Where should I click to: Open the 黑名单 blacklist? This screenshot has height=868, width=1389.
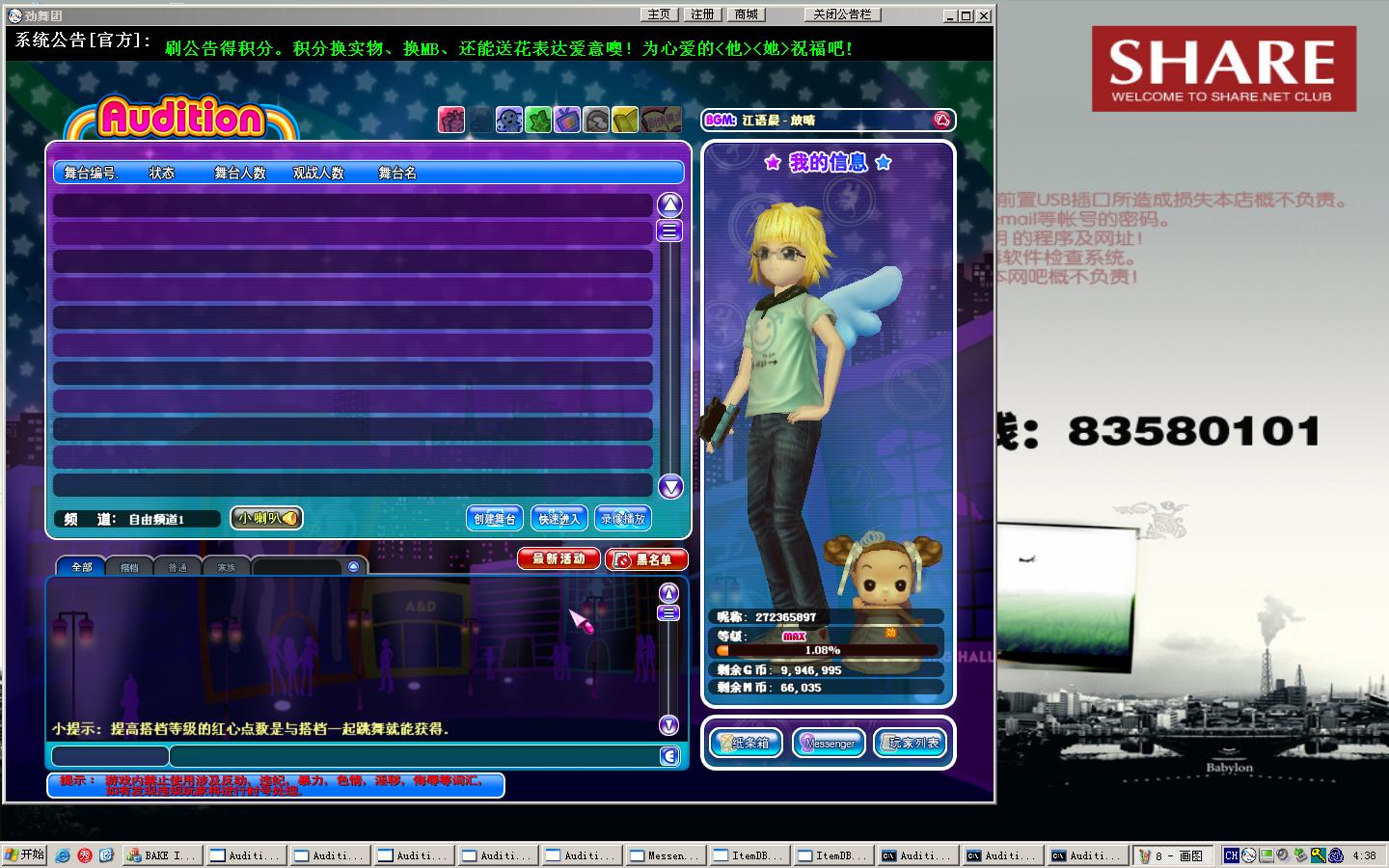pyautogui.click(x=646, y=559)
